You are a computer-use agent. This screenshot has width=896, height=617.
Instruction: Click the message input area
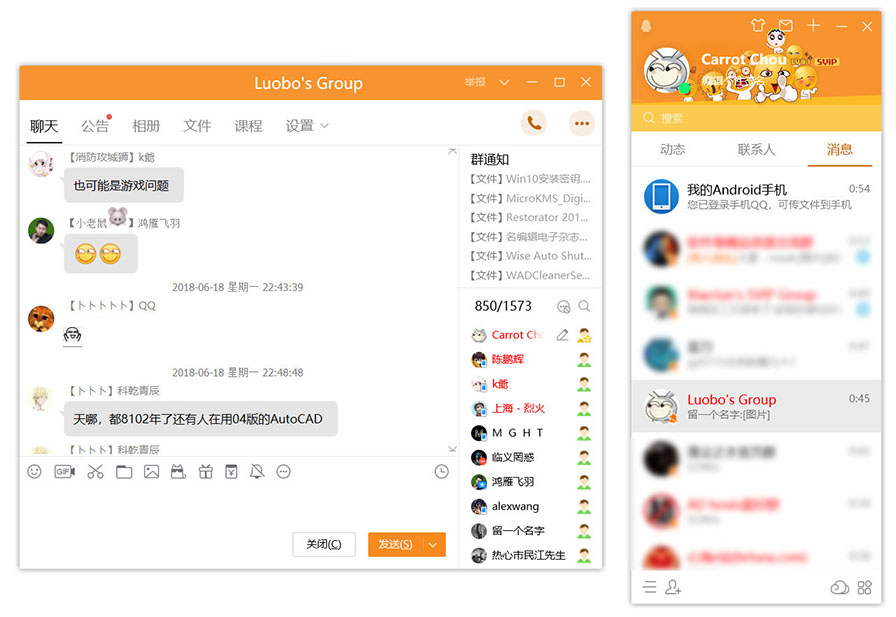click(239, 504)
